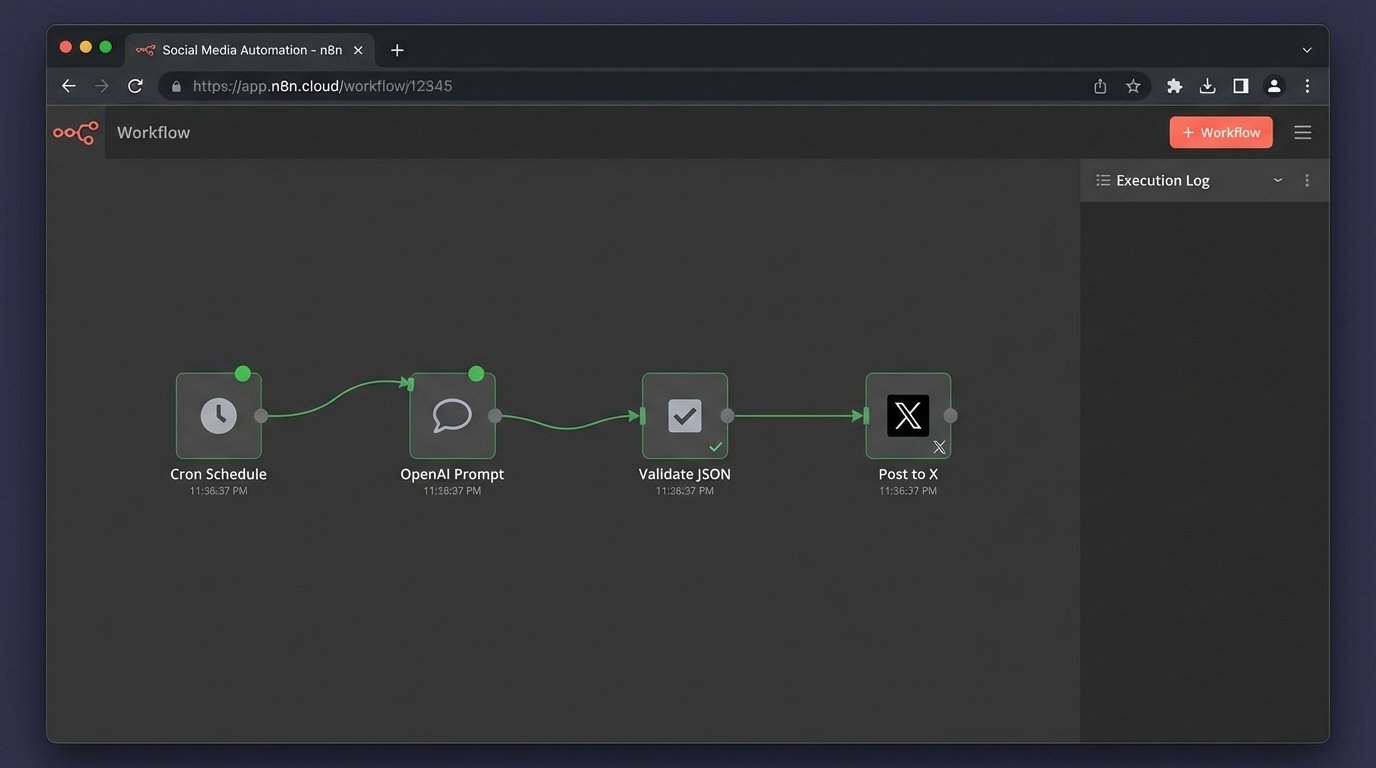Click the Workflow title in the header
Viewport: 1376px width, 768px height.
[x=153, y=131]
